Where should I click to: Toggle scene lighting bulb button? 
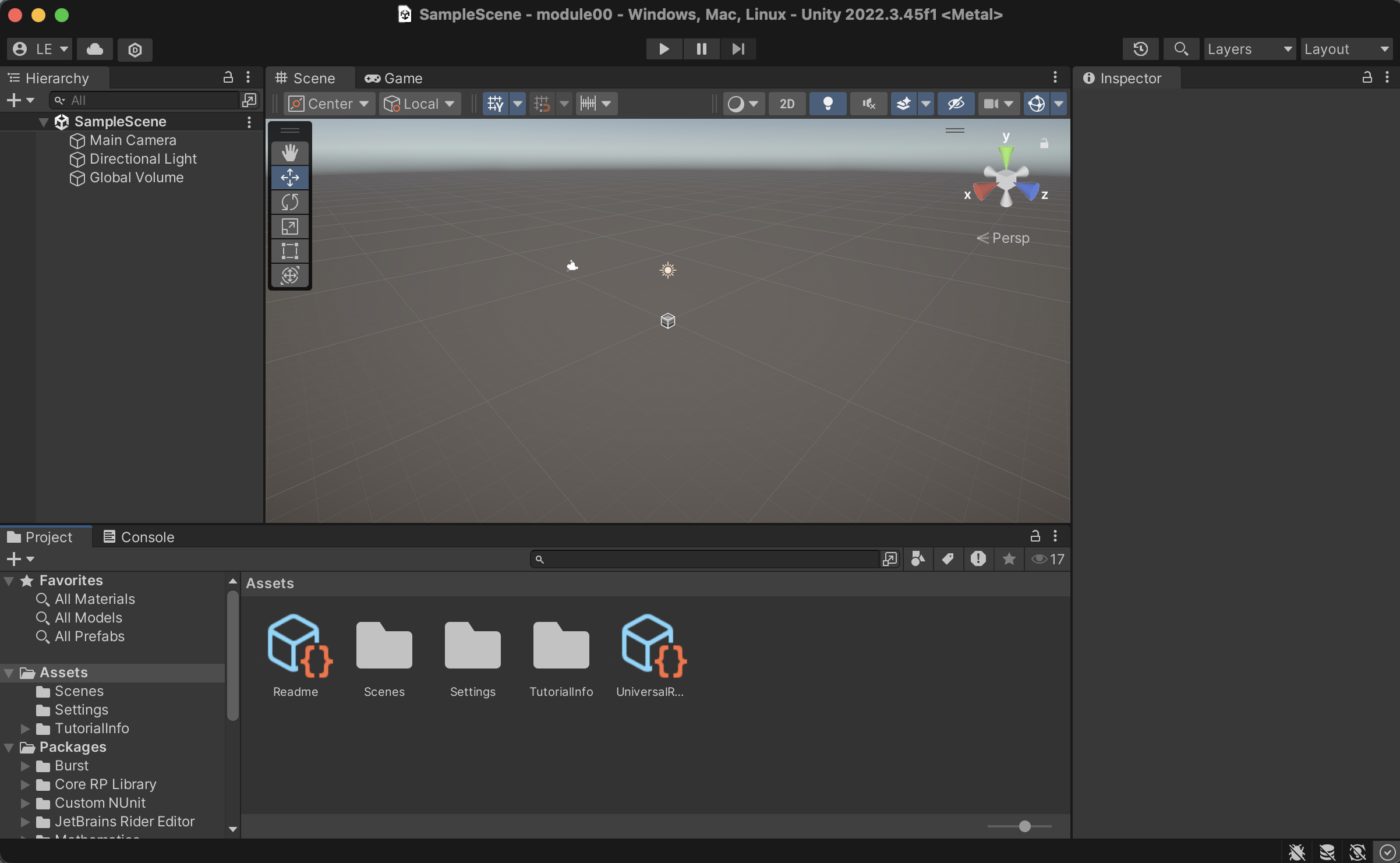(x=827, y=104)
